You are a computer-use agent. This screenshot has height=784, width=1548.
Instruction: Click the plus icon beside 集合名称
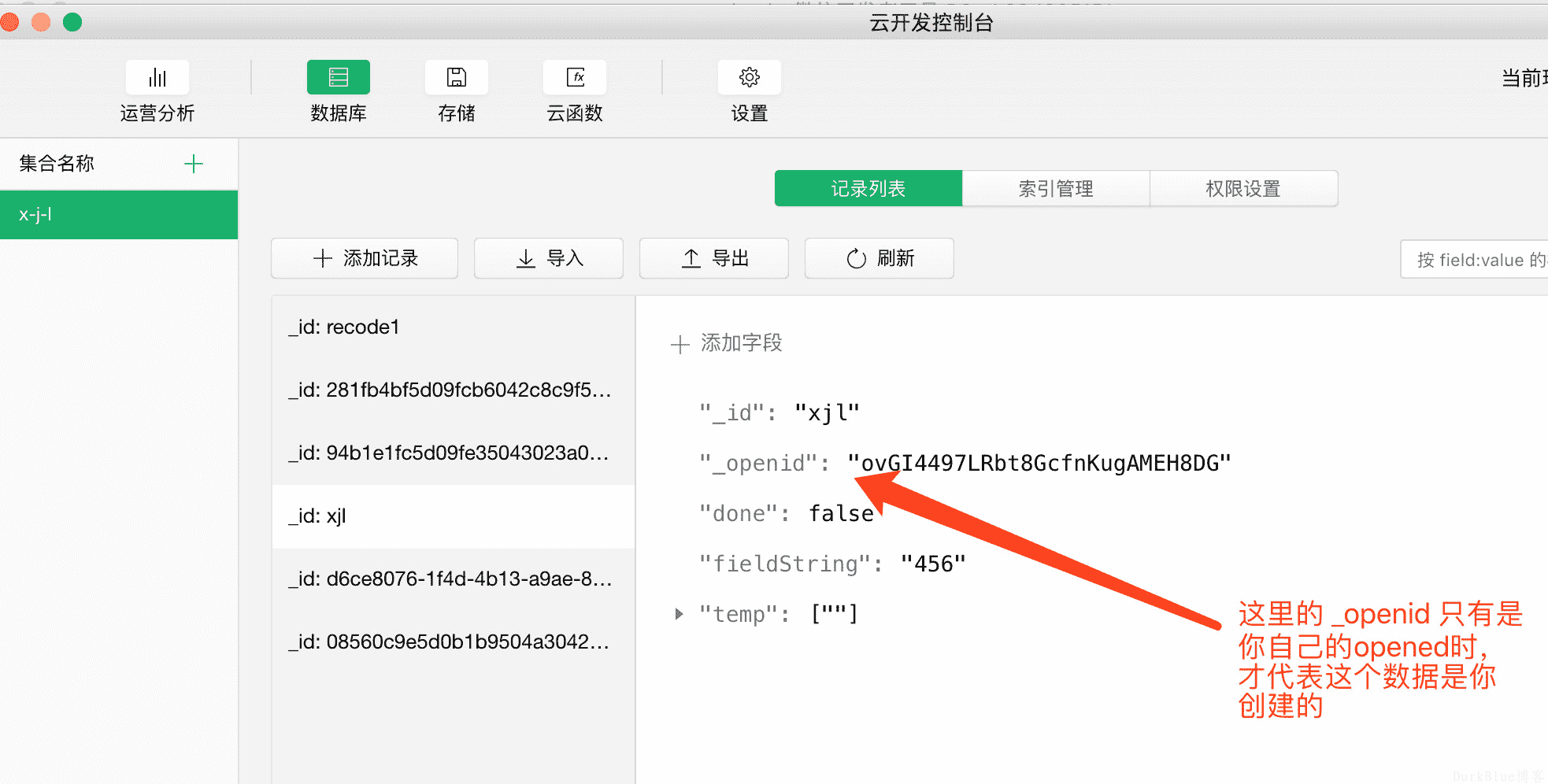pos(194,164)
